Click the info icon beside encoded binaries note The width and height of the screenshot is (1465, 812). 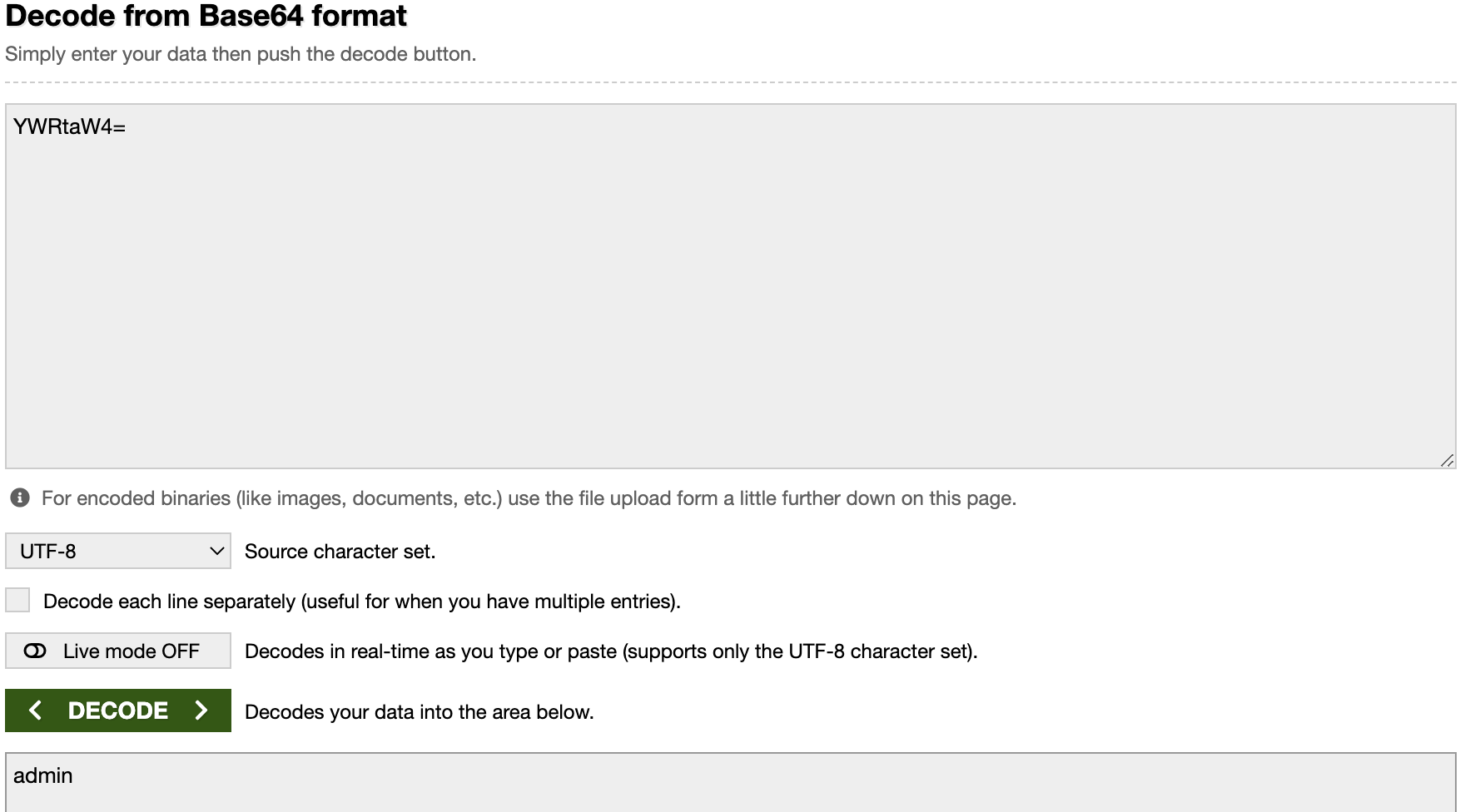tap(20, 498)
